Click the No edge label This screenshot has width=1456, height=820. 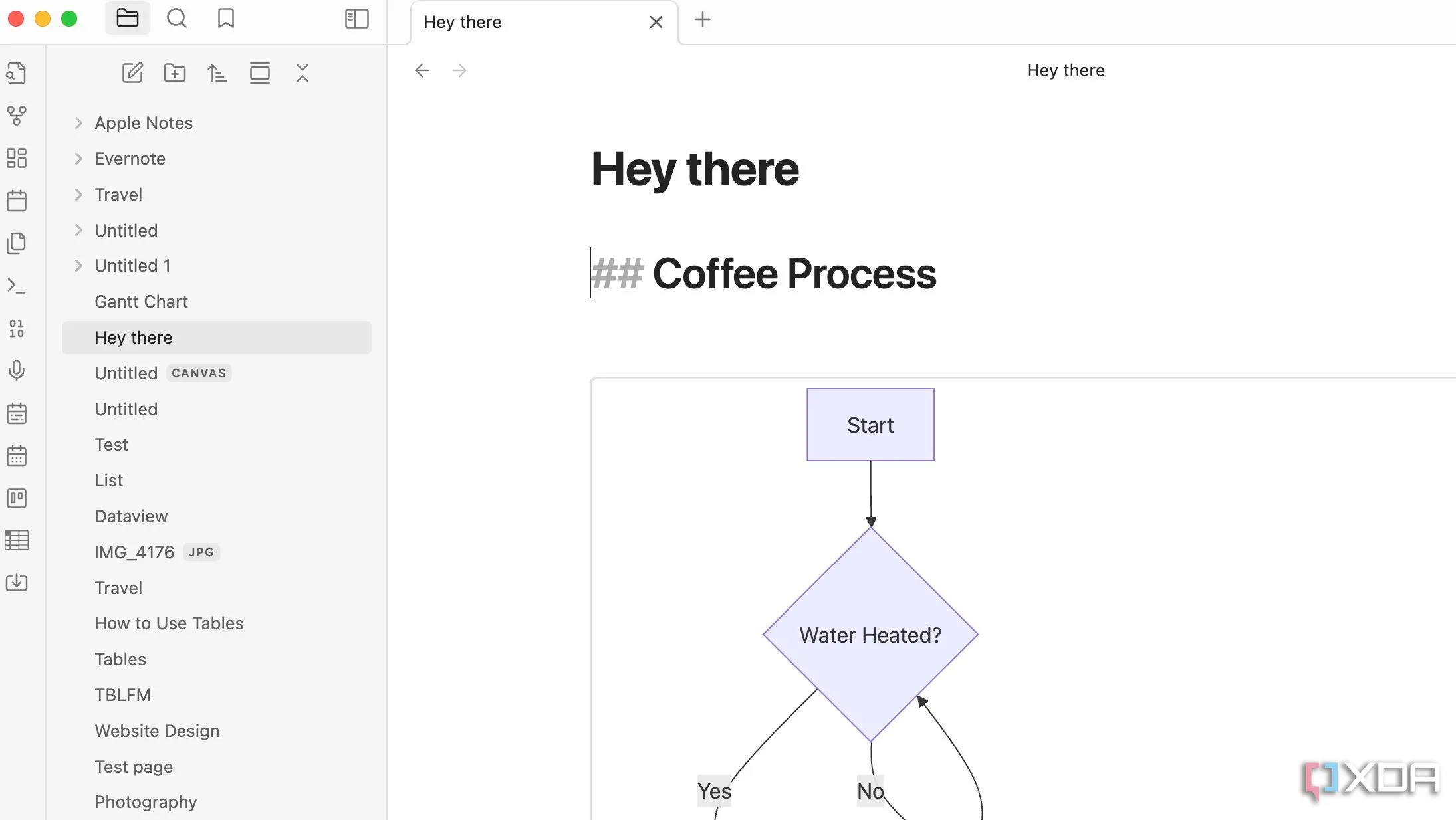pos(870,791)
